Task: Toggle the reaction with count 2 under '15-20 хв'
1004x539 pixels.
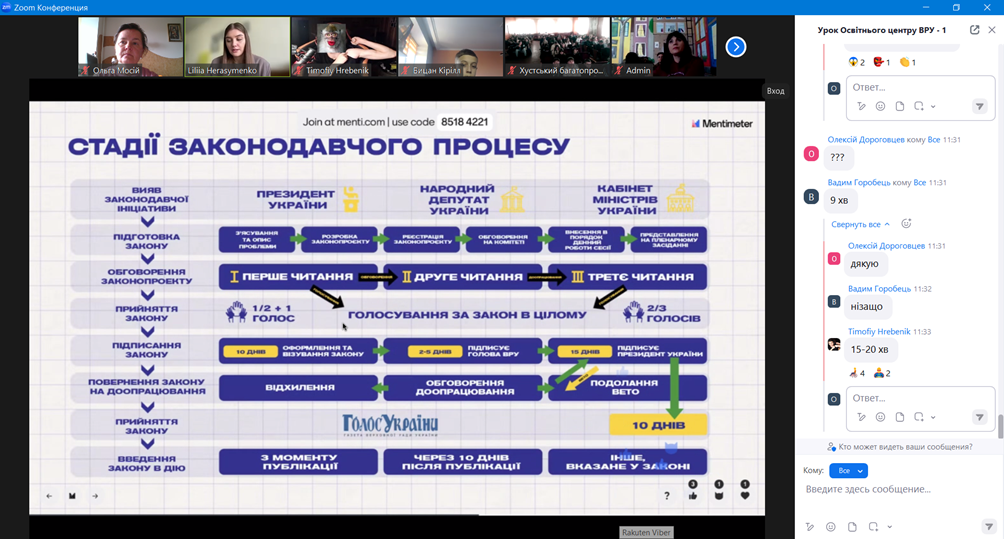Action: [x=883, y=373]
